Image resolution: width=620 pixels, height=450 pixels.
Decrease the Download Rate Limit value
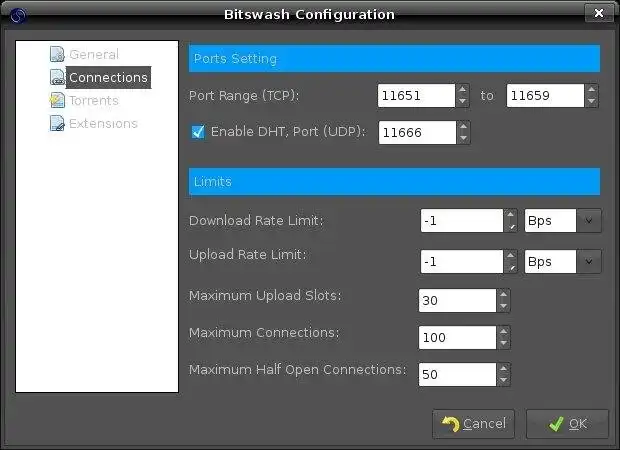click(x=510, y=227)
